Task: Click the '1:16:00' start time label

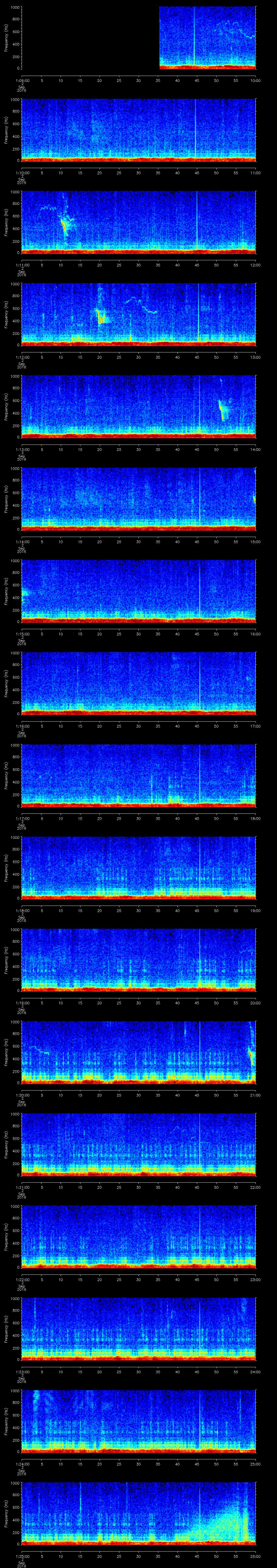Action: (22, 726)
